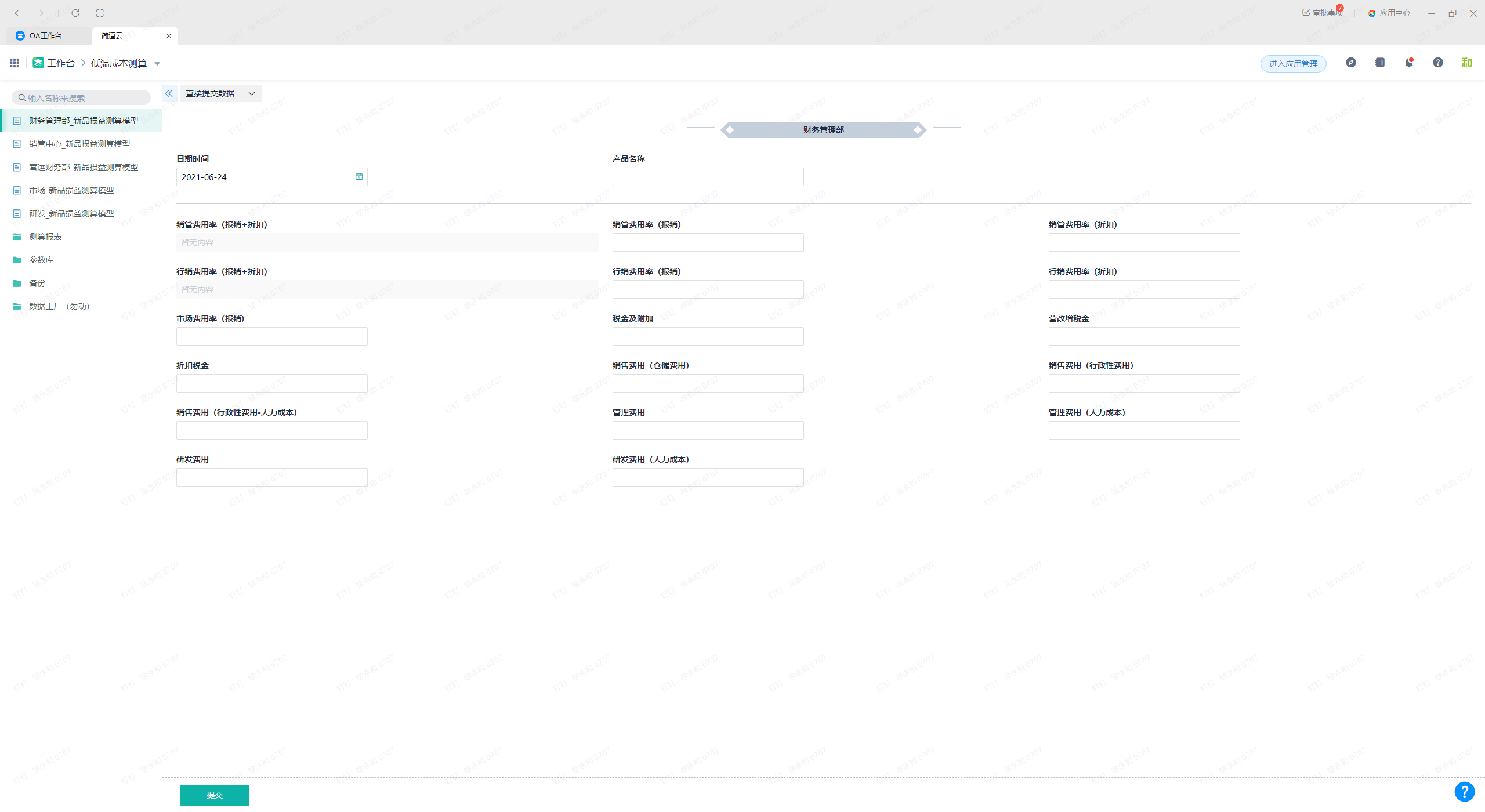
Task: Expand the 参数库 folder
Action: coord(41,260)
